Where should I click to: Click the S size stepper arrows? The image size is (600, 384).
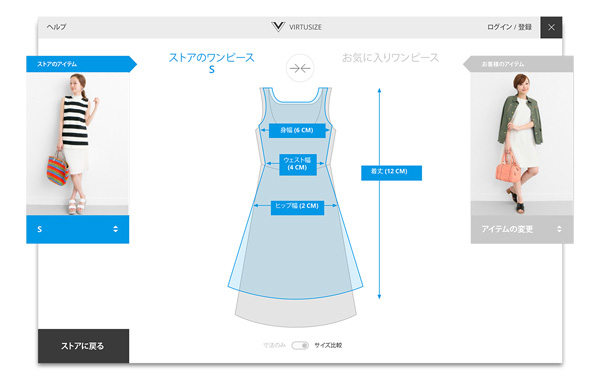pyautogui.click(x=116, y=229)
